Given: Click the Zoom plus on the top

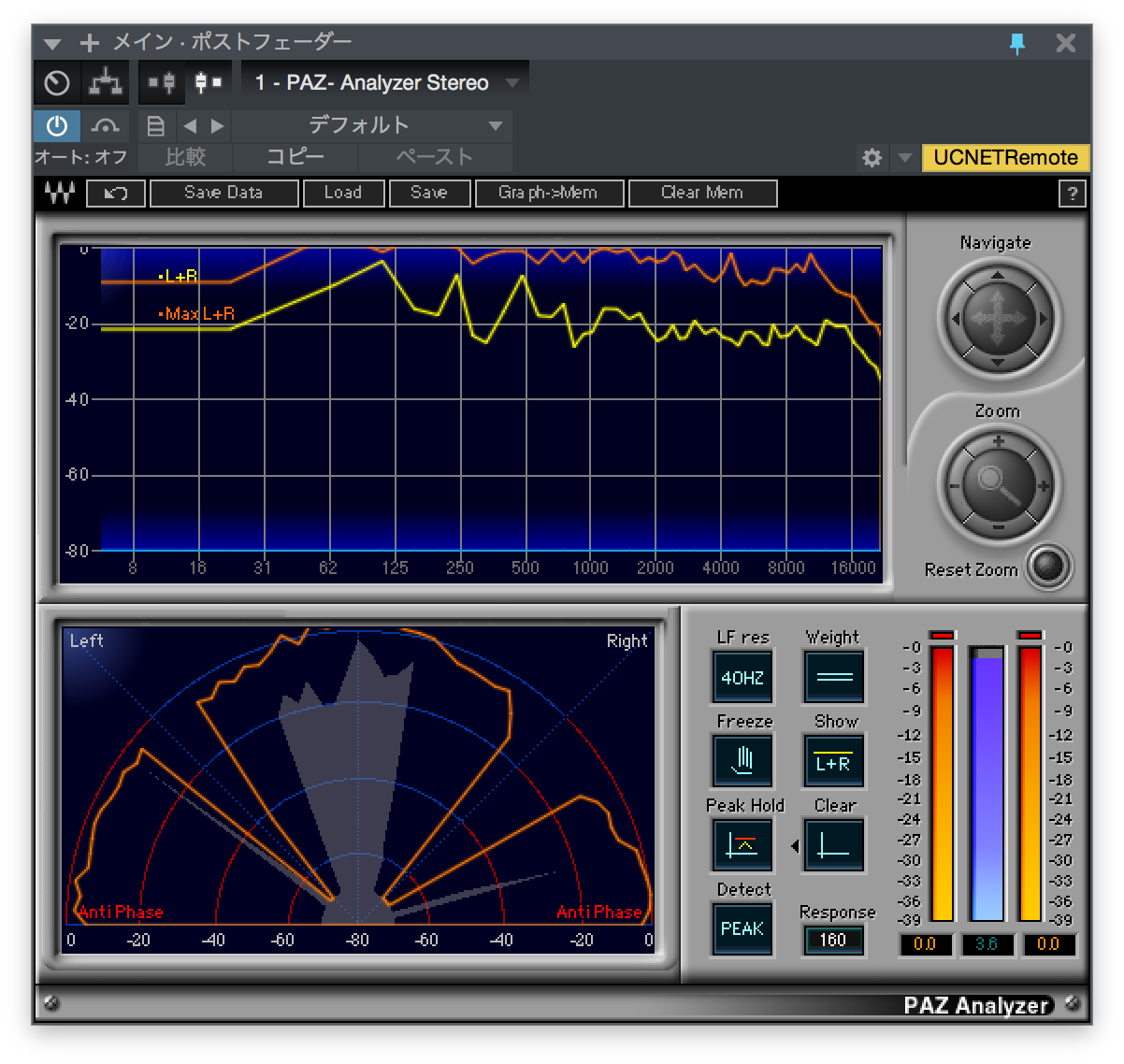Looking at the screenshot, I should point(999,441).
